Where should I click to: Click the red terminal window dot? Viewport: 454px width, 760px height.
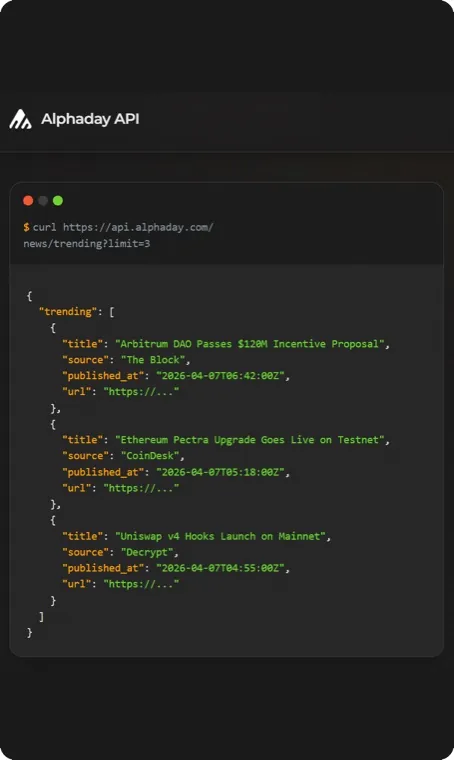pos(28,201)
